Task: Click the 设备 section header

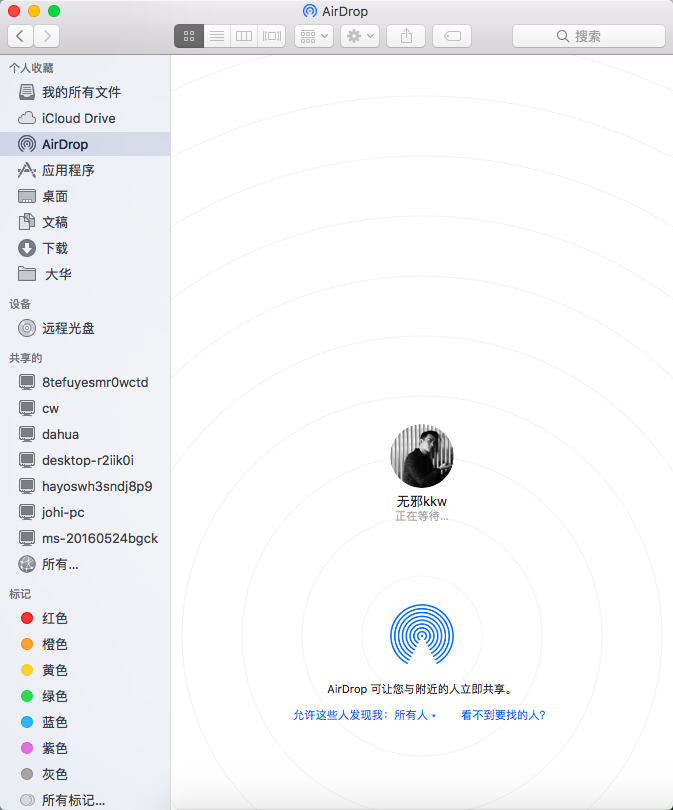Action: [x=20, y=304]
